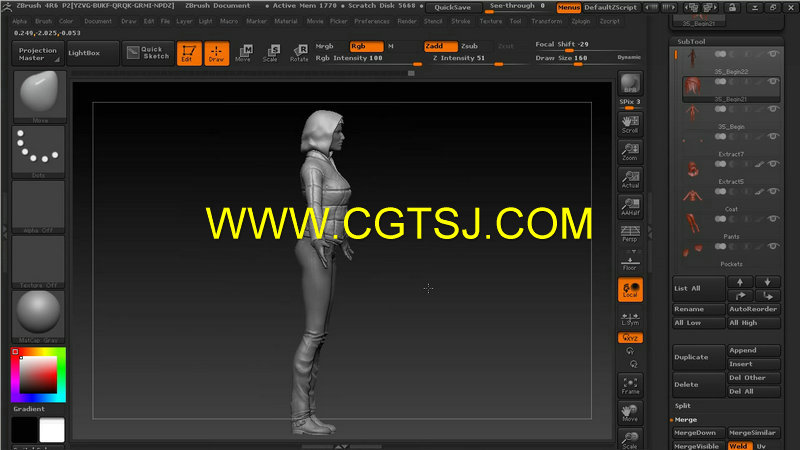Toggle Perspective (Persp) view

point(630,234)
